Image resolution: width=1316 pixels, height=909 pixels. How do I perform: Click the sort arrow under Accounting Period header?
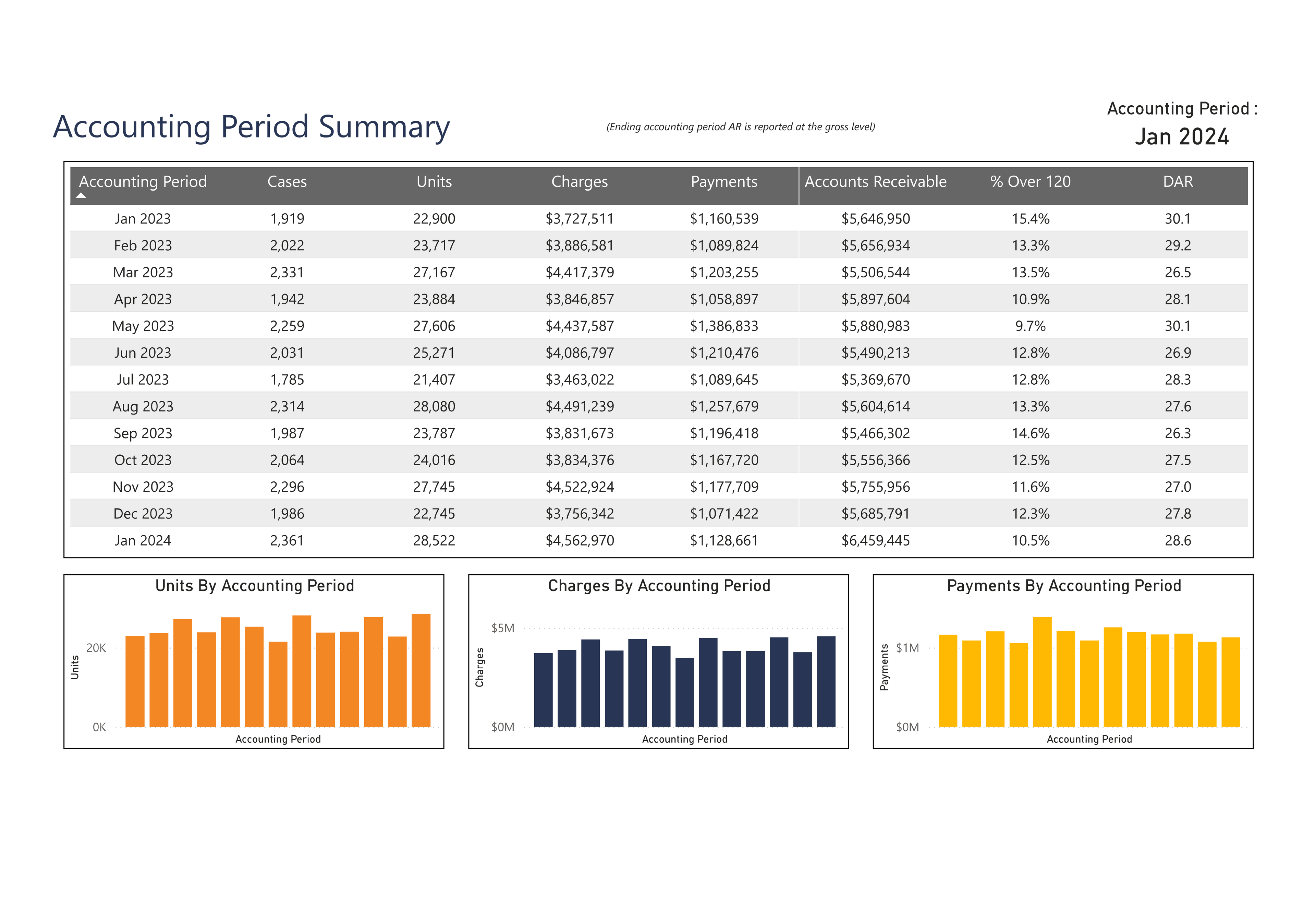tap(82, 195)
